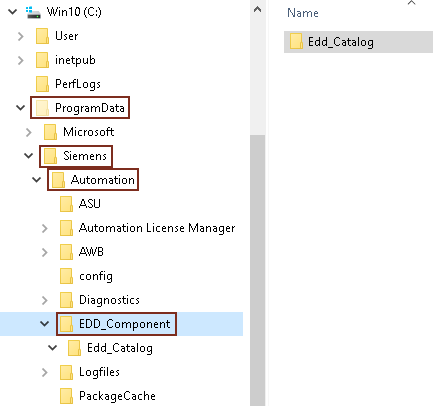Select the User folder name
Screen dimensions: 433x406
pyautogui.click(x=66, y=36)
